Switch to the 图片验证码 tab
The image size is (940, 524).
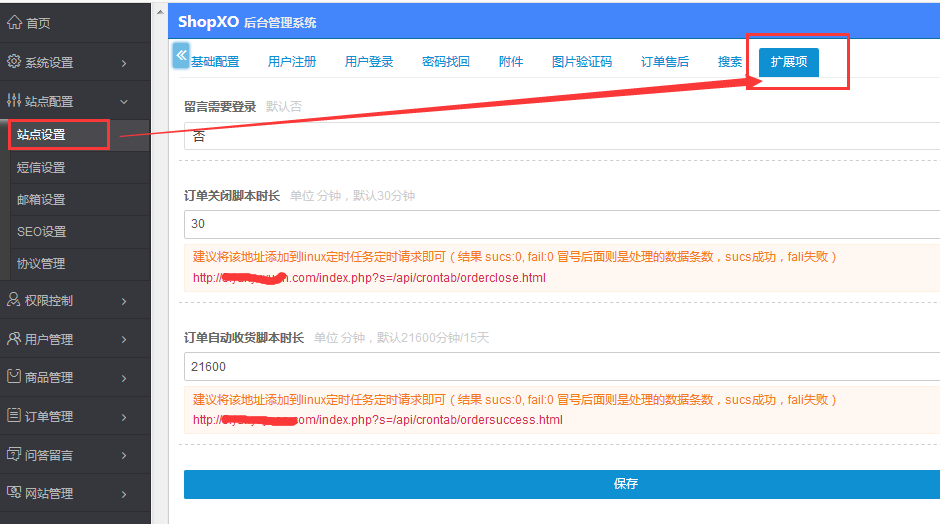click(x=582, y=62)
